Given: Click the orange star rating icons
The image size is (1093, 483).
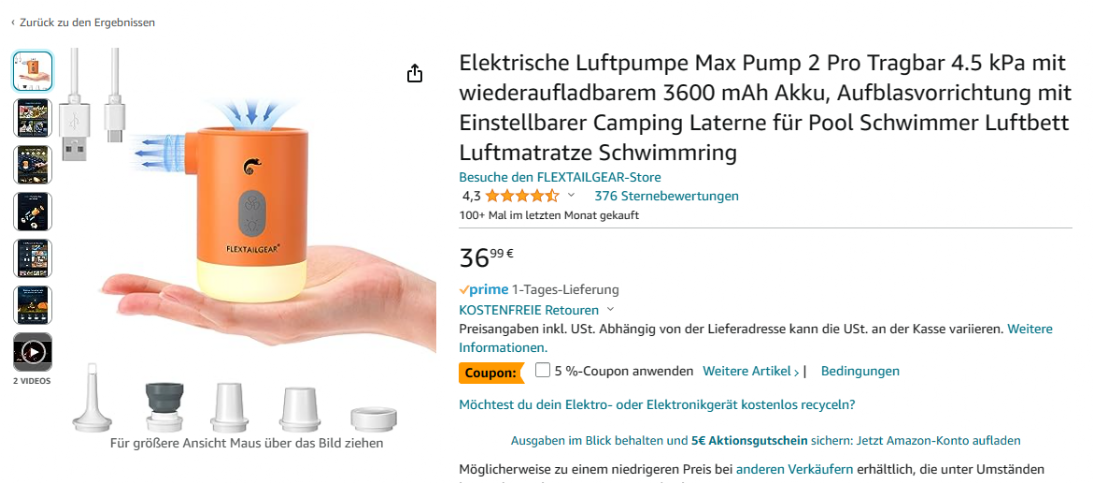Looking at the screenshot, I should tap(522, 196).
